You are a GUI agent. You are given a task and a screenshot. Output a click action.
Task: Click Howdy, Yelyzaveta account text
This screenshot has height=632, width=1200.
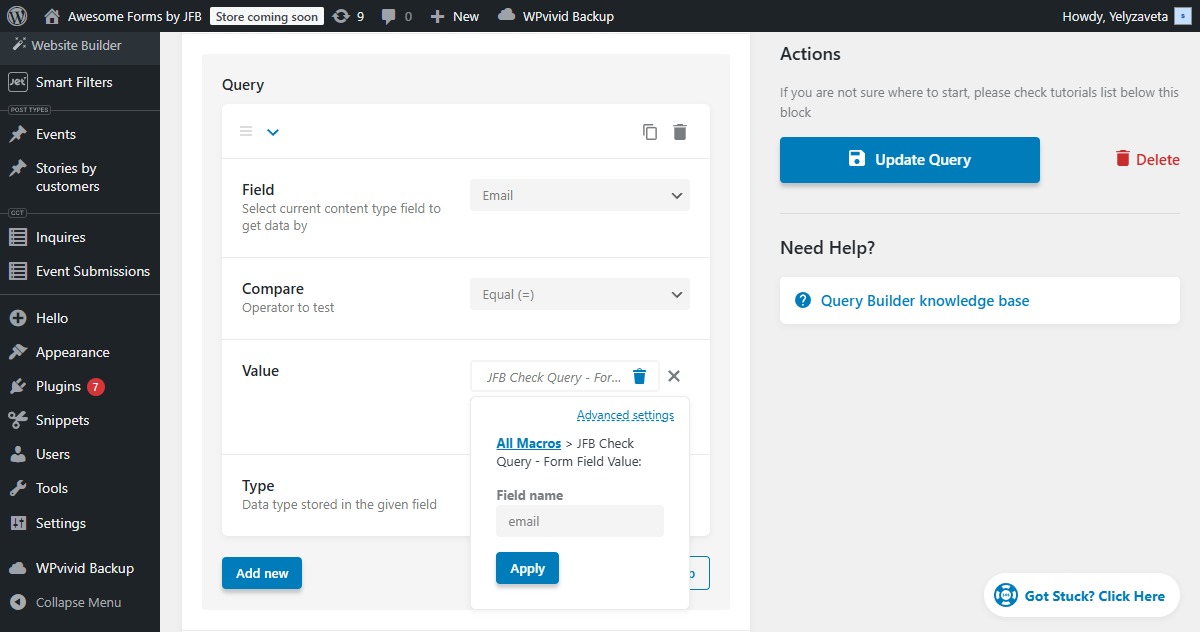click(x=1115, y=16)
